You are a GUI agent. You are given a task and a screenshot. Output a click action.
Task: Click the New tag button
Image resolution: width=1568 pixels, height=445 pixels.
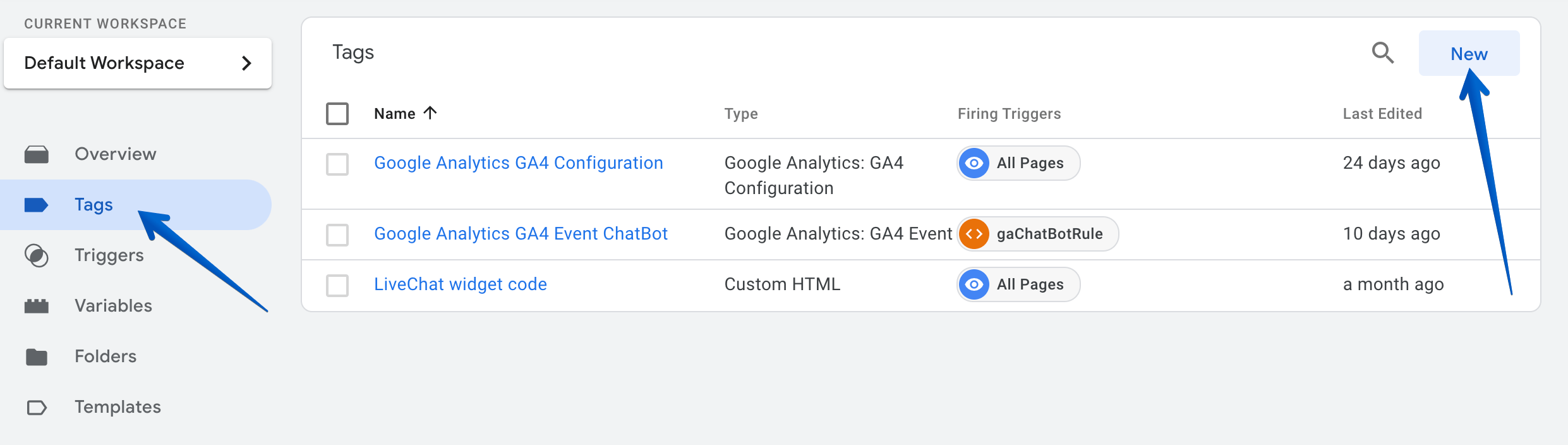(1469, 53)
